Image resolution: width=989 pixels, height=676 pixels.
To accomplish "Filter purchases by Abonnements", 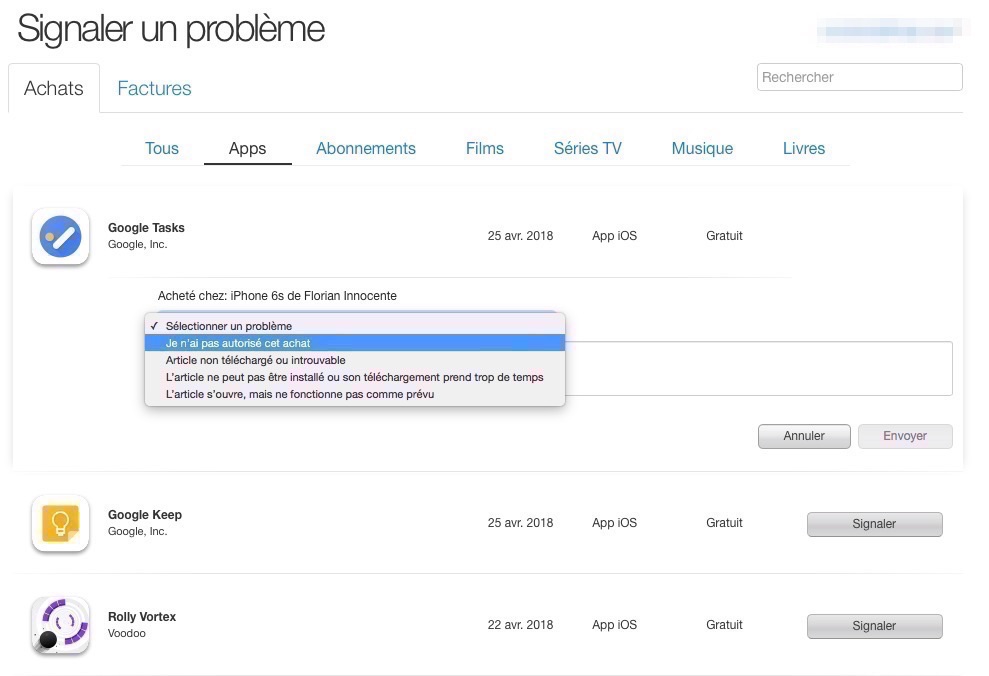I will [x=366, y=148].
